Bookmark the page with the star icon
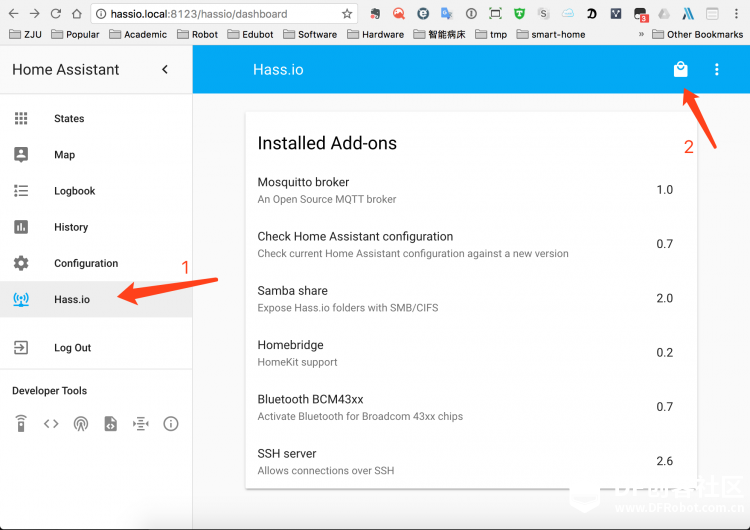Image resolution: width=750 pixels, height=530 pixels. (x=347, y=14)
